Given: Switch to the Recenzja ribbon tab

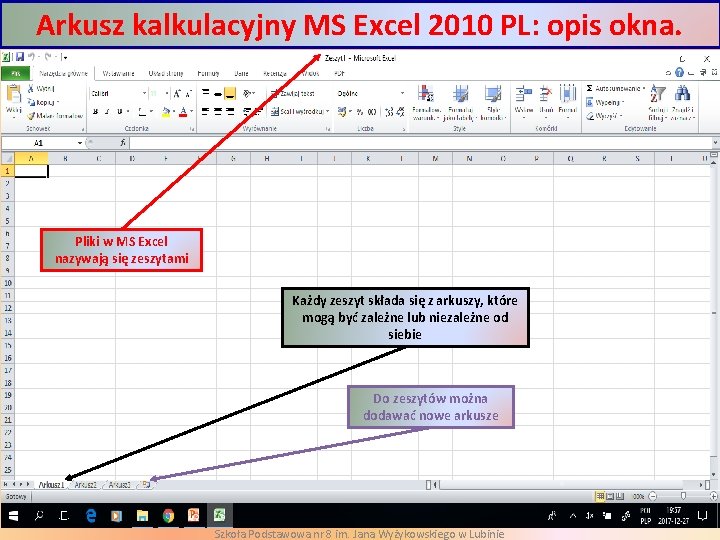Looking at the screenshot, I should pyautogui.click(x=275, y=73).
